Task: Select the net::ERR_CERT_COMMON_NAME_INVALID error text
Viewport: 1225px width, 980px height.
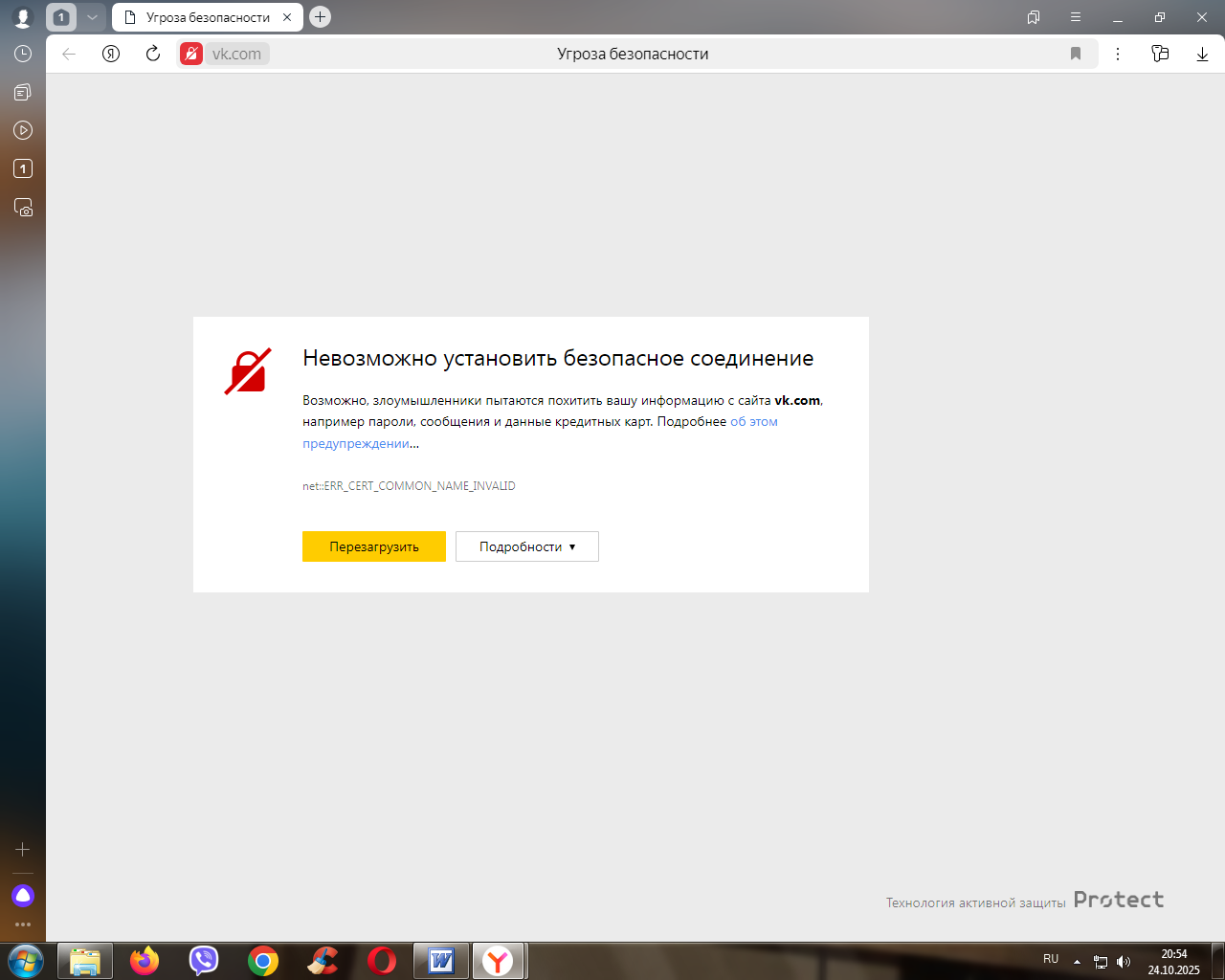Action: 409,486
